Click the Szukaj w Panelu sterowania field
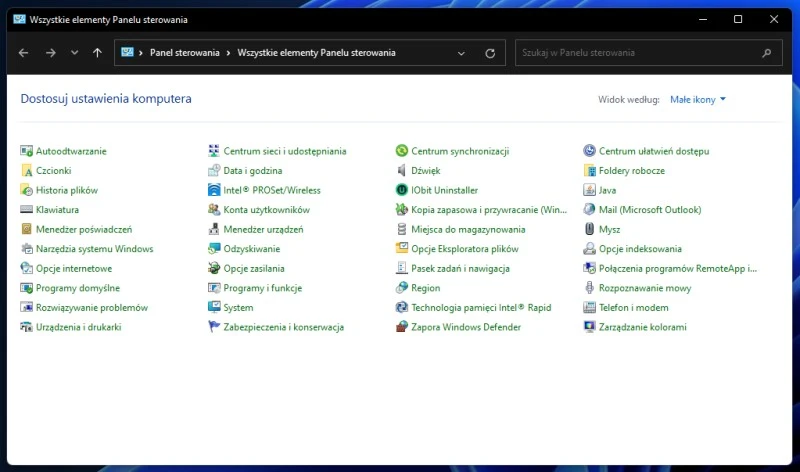Viewport: 800px width, 472px height. pos(638,53)
